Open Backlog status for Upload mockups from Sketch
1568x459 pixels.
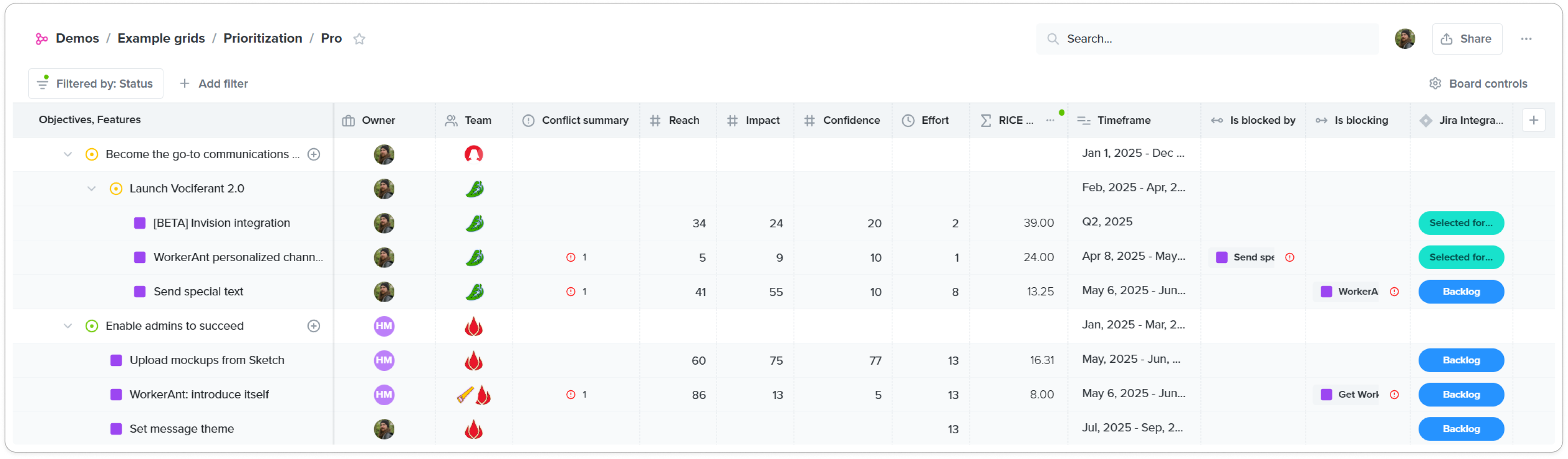(x=1460, y=360)
